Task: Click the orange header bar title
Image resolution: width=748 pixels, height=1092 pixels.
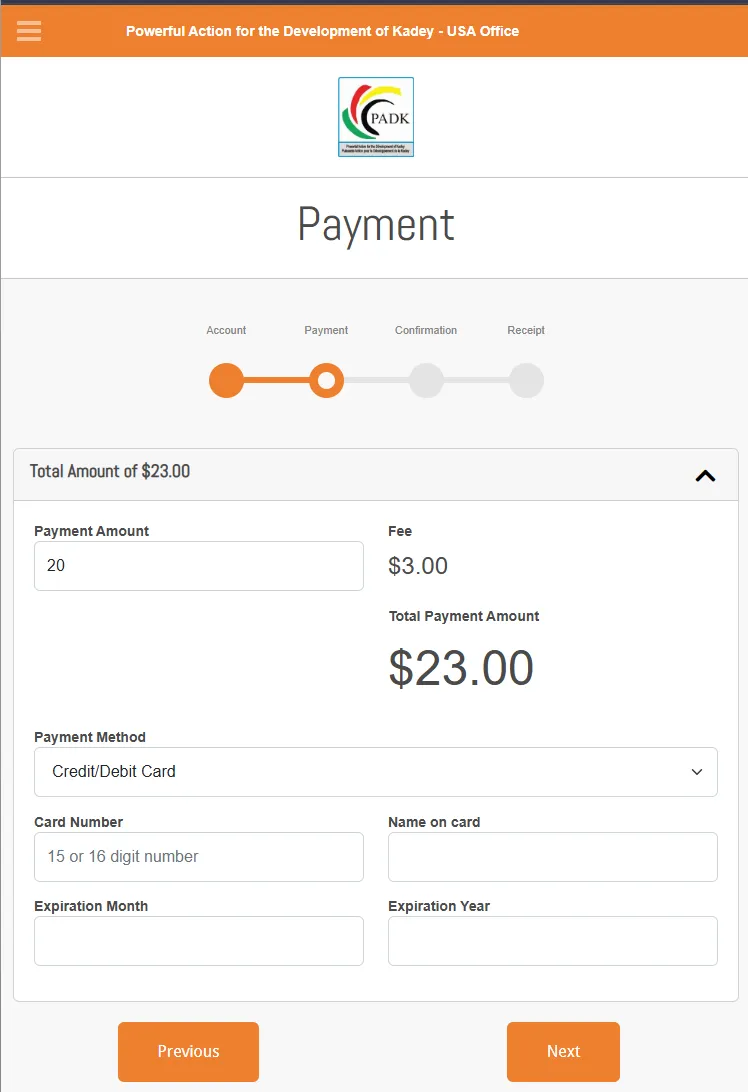Action: (322, 31)
